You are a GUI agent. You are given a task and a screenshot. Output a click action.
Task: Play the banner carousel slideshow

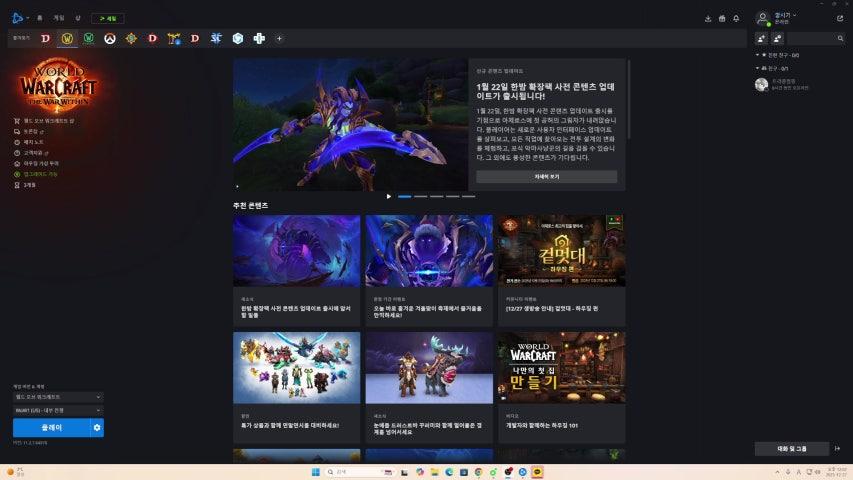[x=388, y=196]
